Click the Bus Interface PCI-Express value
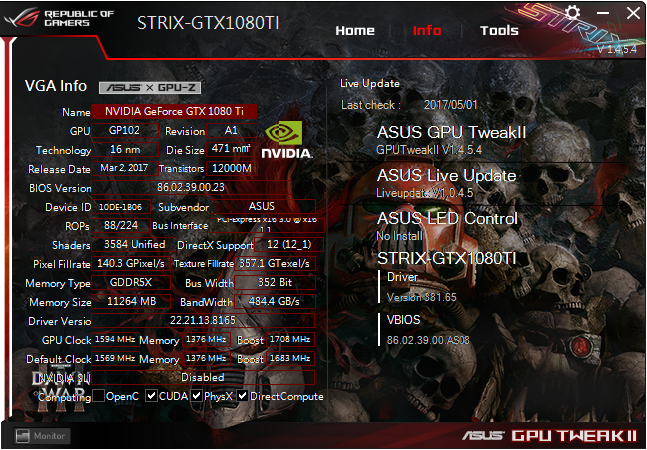The height and width of the screenshot is (450, 647). (x=267, y=225)
